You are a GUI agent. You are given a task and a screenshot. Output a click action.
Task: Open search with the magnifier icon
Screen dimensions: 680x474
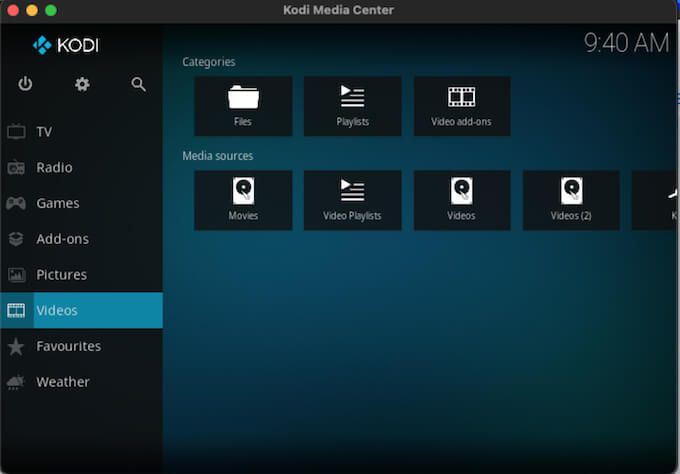[138, 84]
